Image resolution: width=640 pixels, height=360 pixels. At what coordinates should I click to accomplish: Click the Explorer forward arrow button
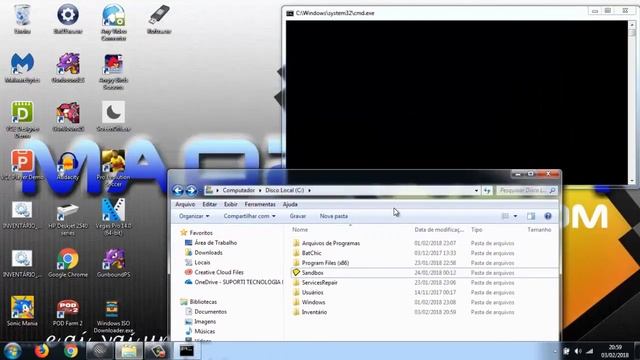191,190
